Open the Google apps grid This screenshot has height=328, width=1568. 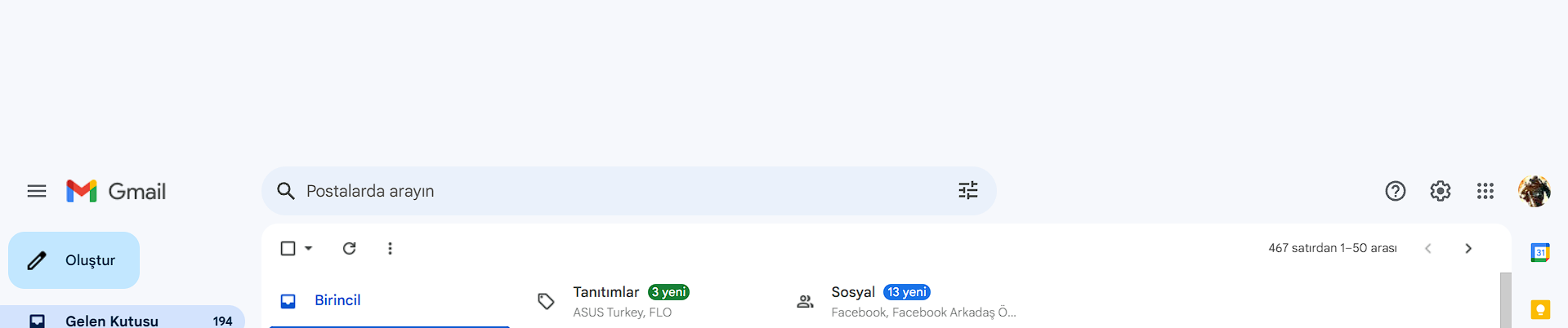1485,191
